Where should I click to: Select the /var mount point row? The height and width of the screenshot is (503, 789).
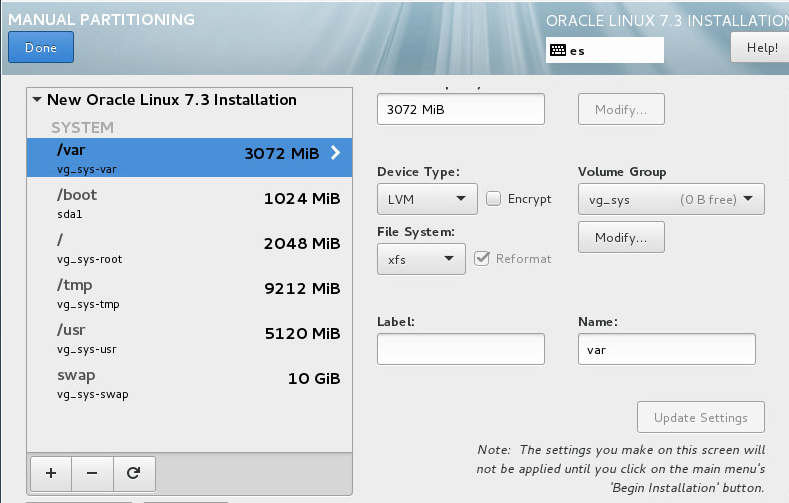(189, 157)
